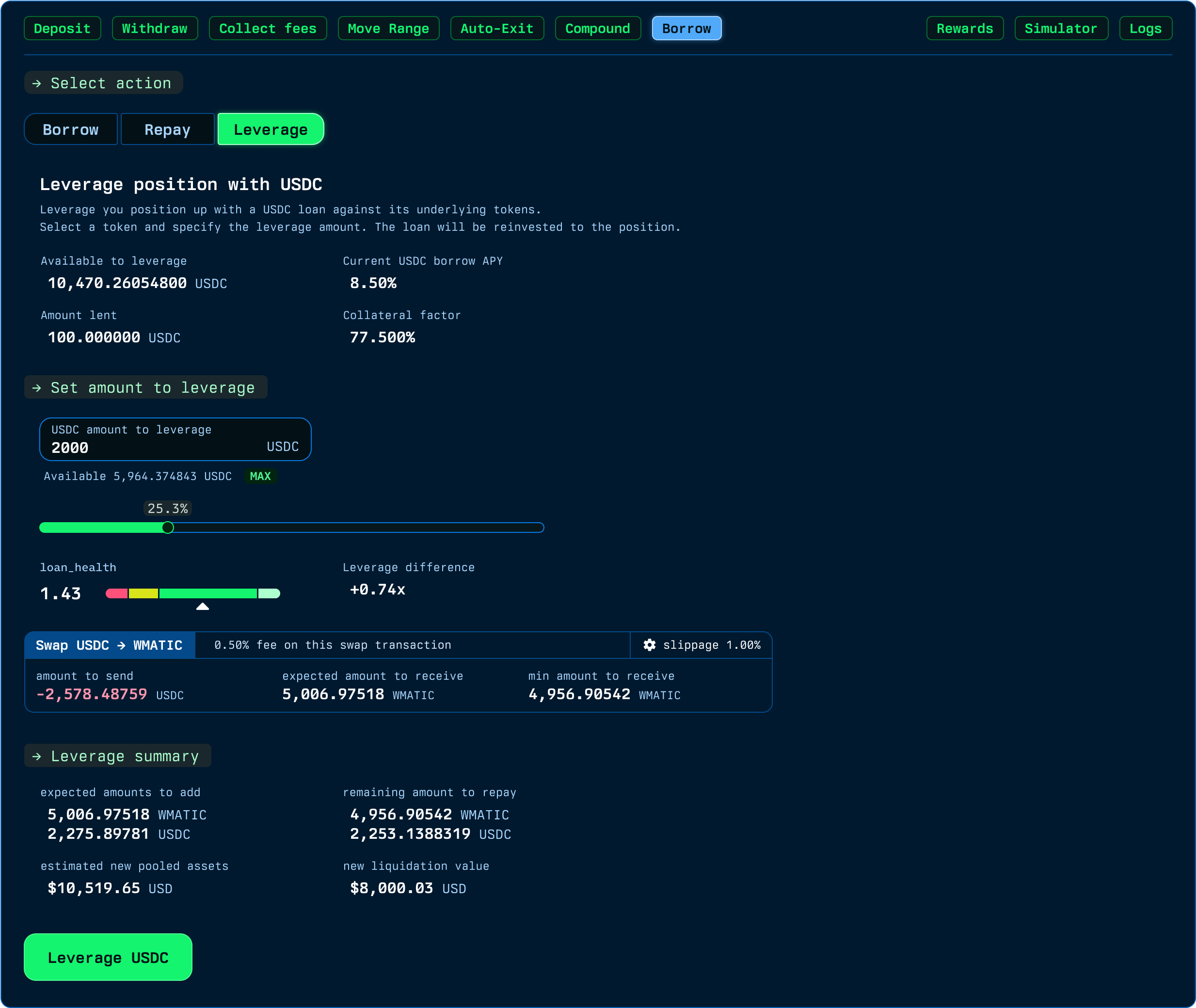Switch to the Withdraw tab

pos(155,29)
